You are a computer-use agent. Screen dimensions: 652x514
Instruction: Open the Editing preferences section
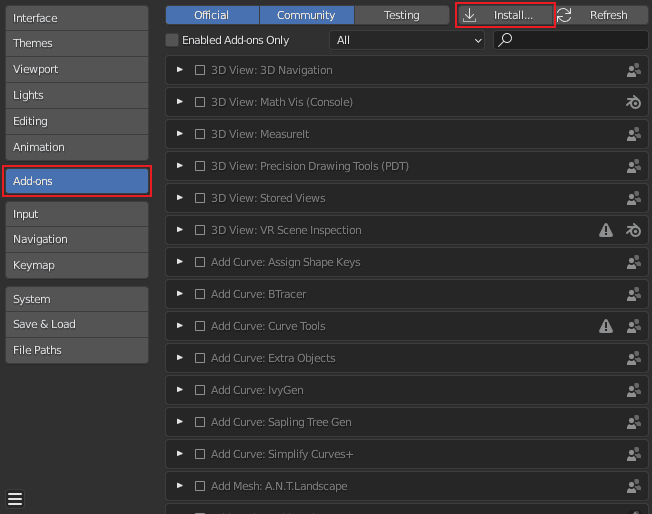click(77, 121)
